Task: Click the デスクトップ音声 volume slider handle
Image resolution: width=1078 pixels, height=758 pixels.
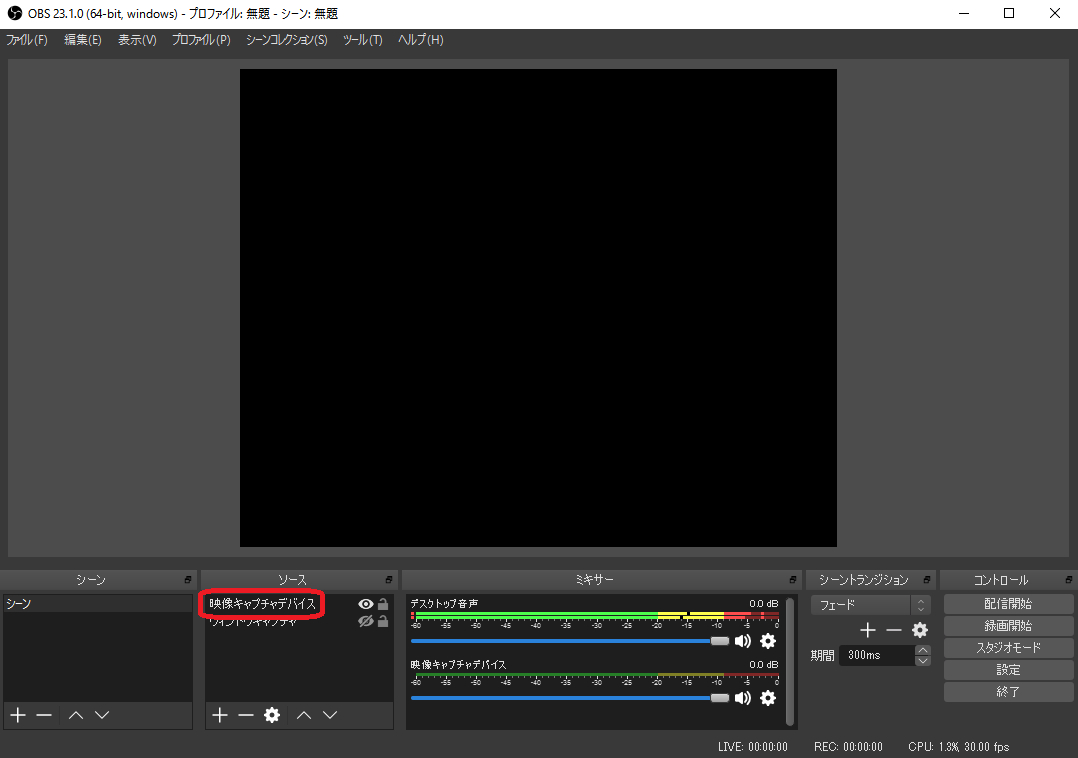Action: [x=719, y=641]
